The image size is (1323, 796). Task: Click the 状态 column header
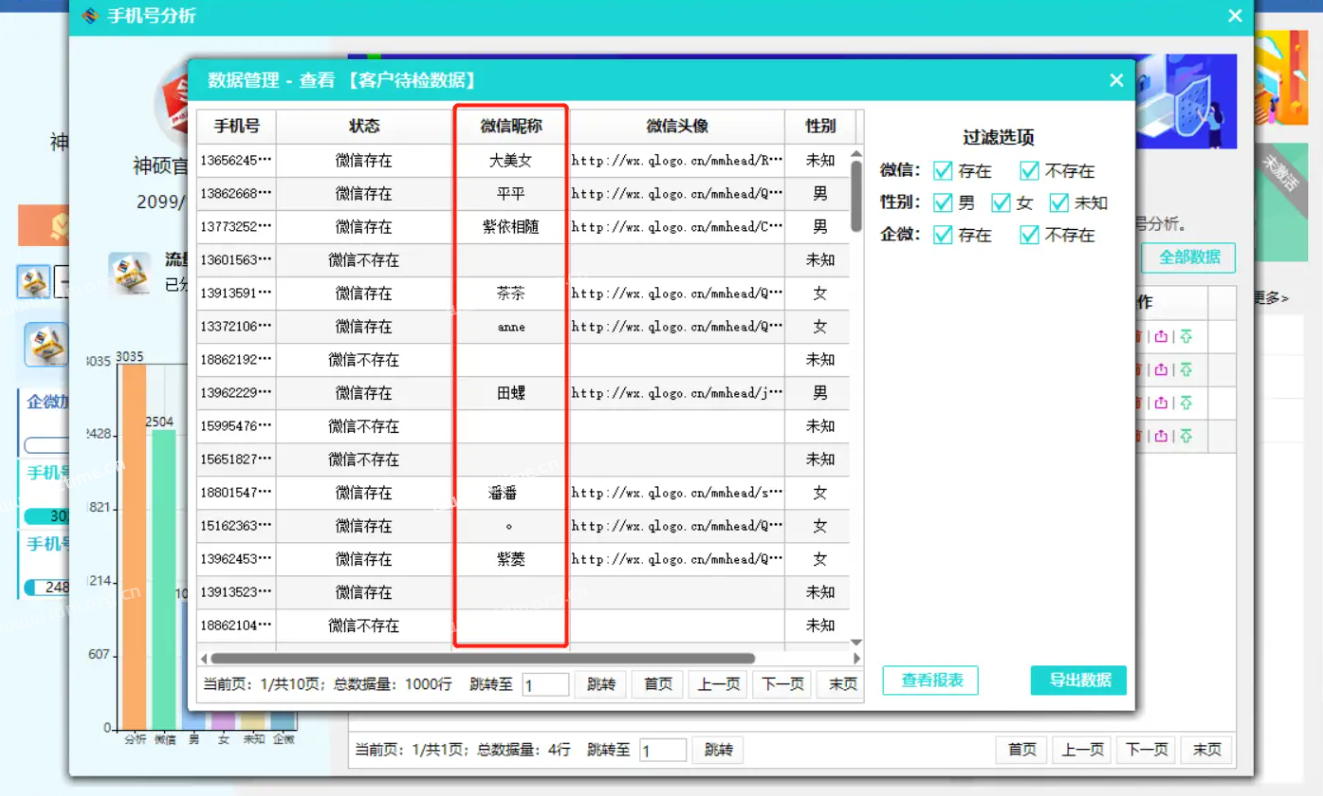pos(364,126)
